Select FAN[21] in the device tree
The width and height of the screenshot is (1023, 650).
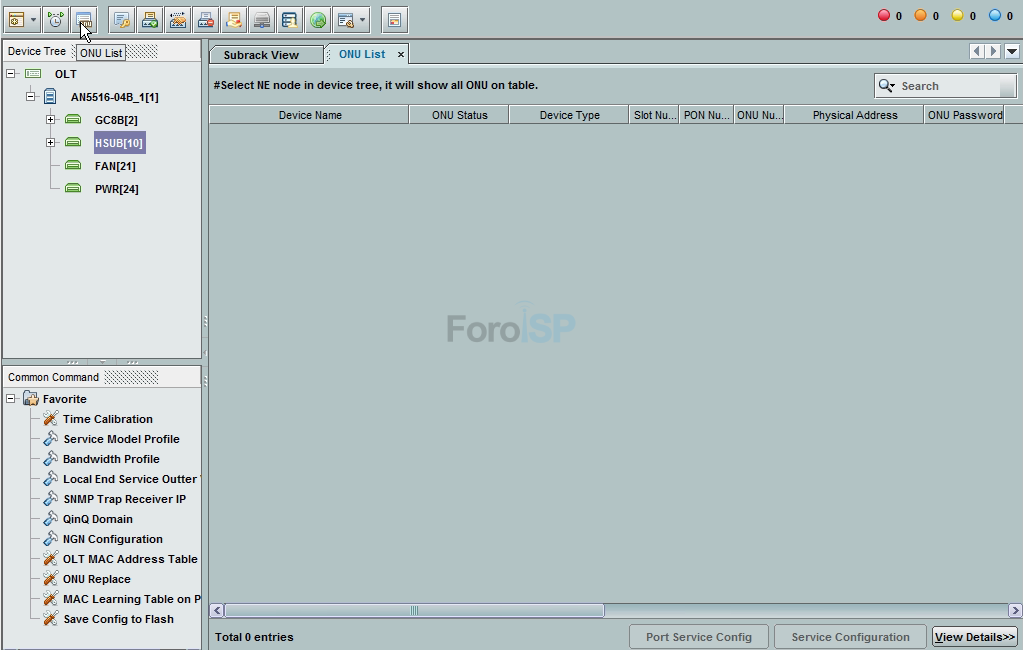115,166
